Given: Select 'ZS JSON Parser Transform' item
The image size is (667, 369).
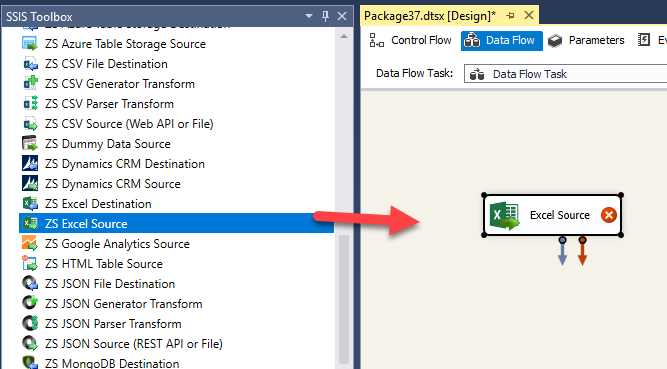Looking at the screenshot, I should [x=113, y=324].
